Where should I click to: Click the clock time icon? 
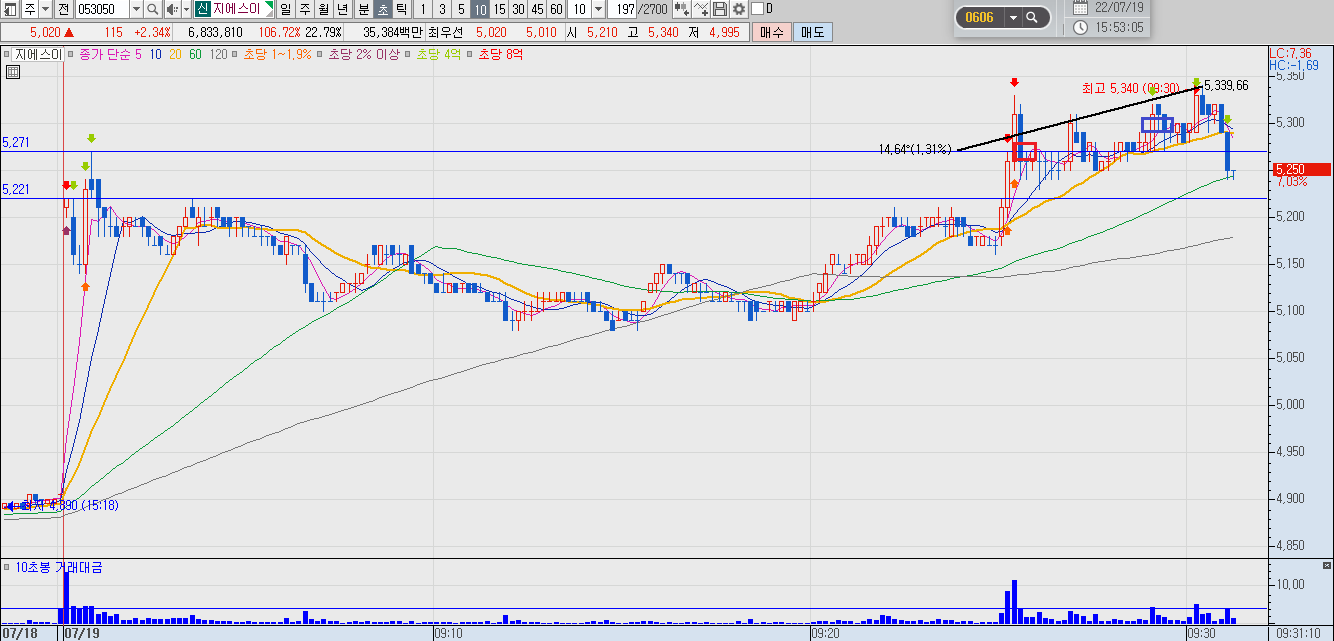click(1081, 27)
